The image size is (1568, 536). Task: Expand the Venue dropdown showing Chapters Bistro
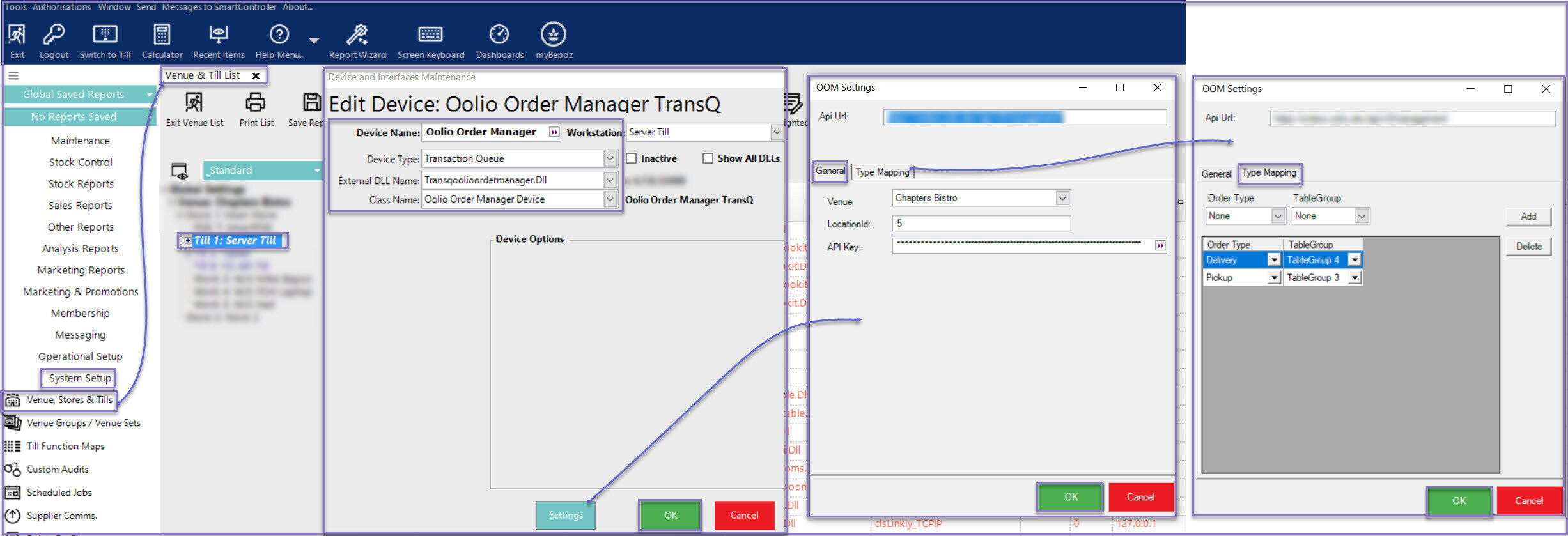click(1062, 198)
